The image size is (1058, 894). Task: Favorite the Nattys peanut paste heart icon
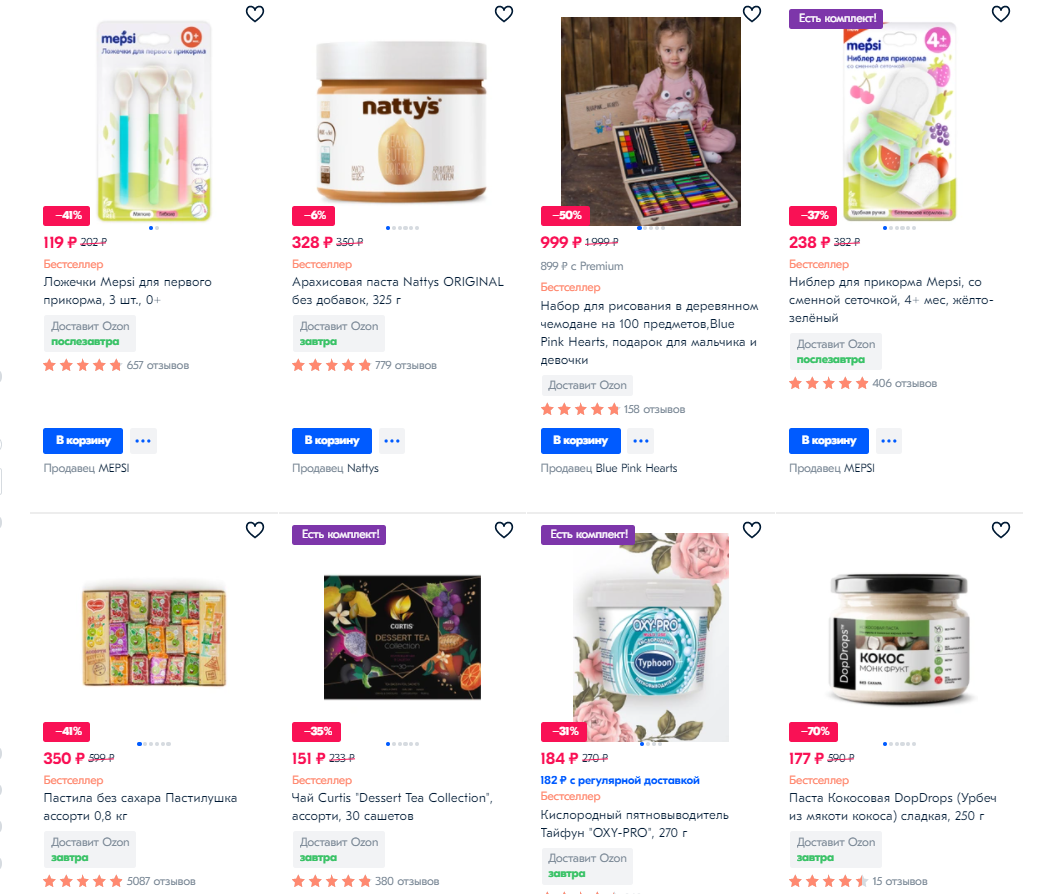pyautogui.click(x=503, y=13)
